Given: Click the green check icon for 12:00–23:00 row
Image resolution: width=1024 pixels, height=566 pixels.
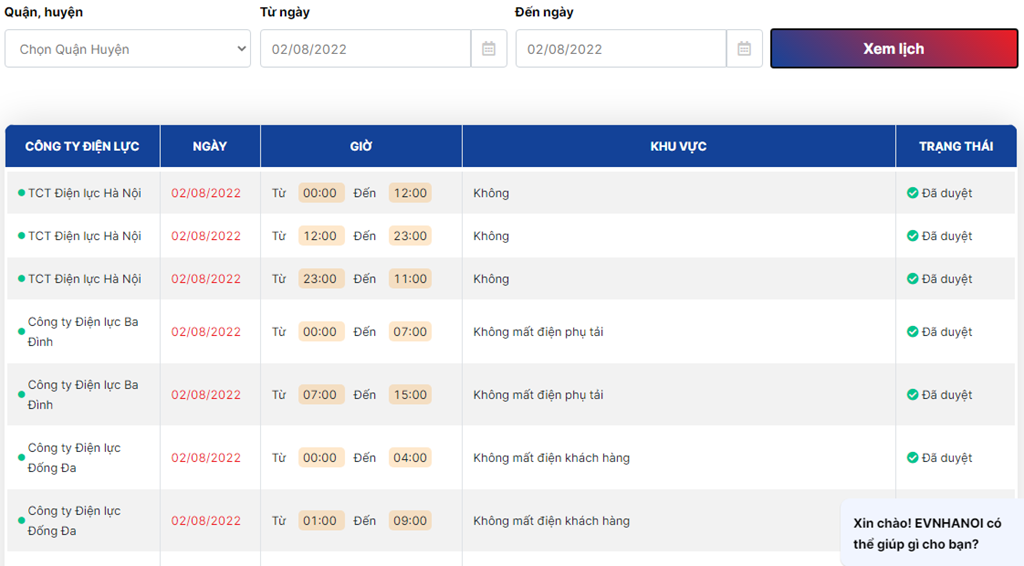Looking at the screenshot, I should (912, 236).
